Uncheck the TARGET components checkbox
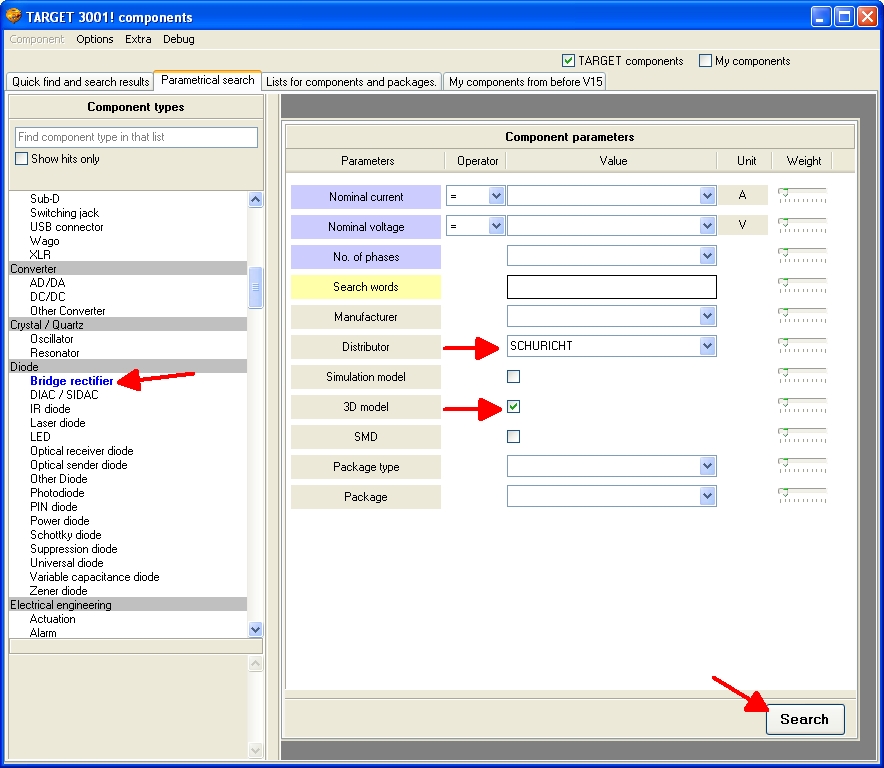The width and height of the screenshot is (884, 768). tap(568, 60)
